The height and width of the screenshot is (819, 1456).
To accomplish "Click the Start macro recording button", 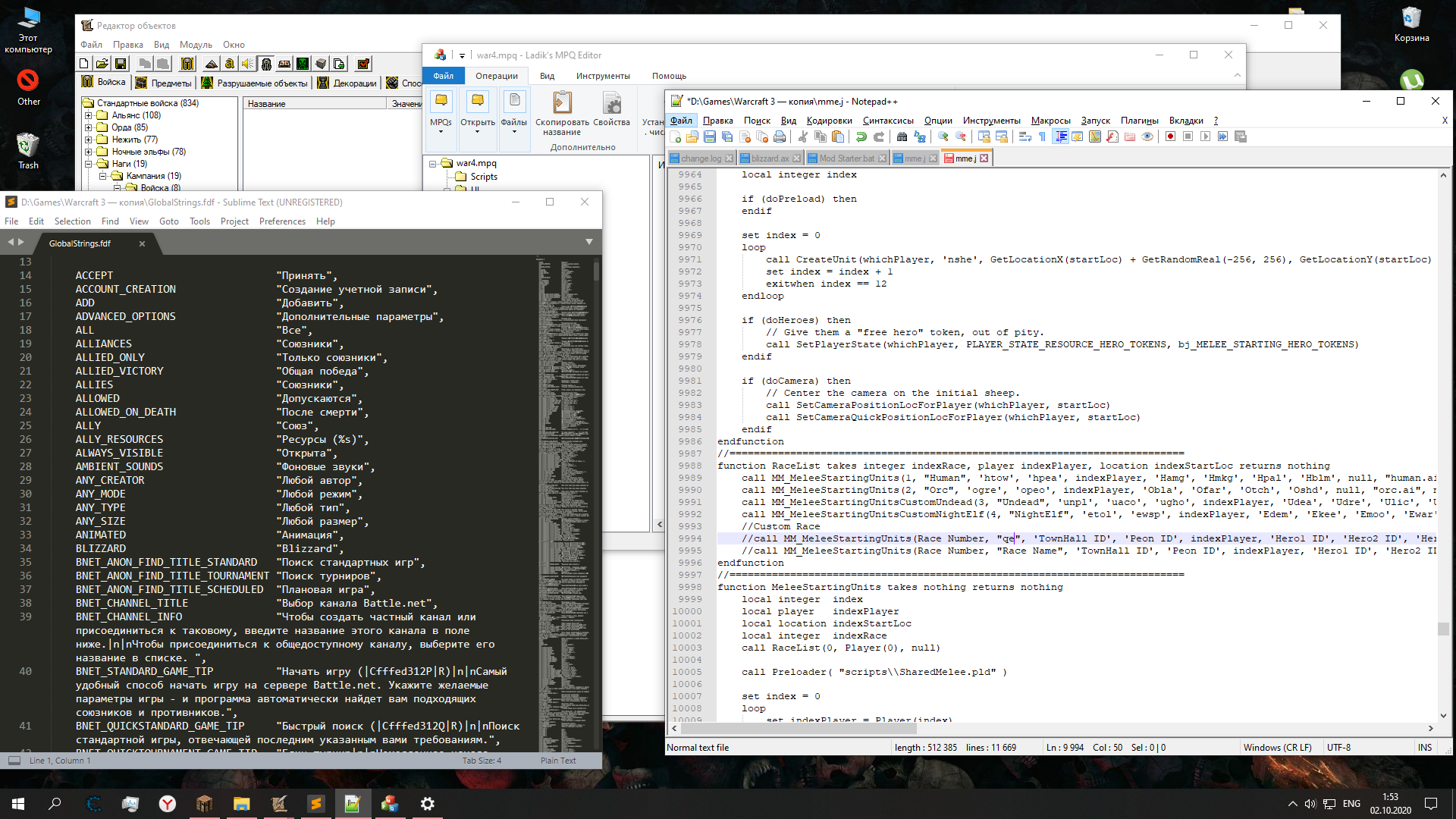I will point(1170,137).
